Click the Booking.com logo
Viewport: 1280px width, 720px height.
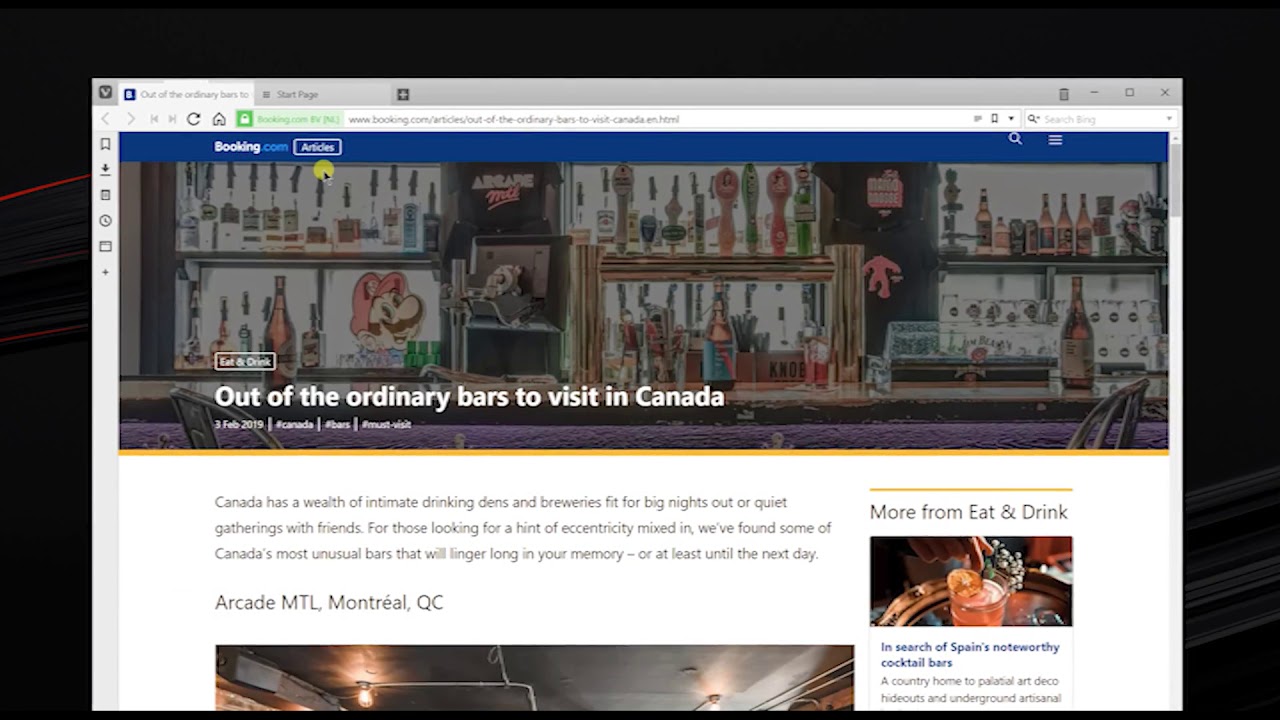[251, 147]
